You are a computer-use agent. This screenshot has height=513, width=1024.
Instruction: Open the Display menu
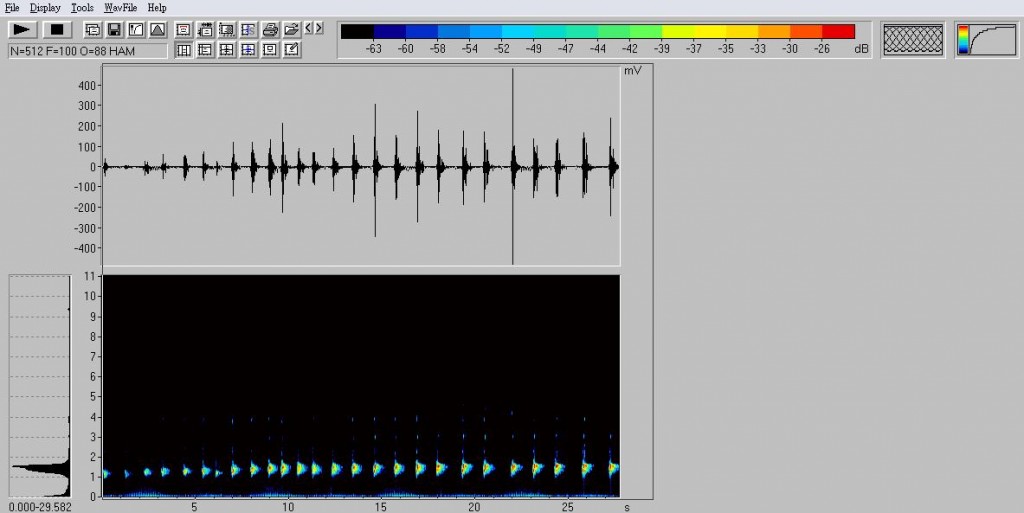(45, 7)
